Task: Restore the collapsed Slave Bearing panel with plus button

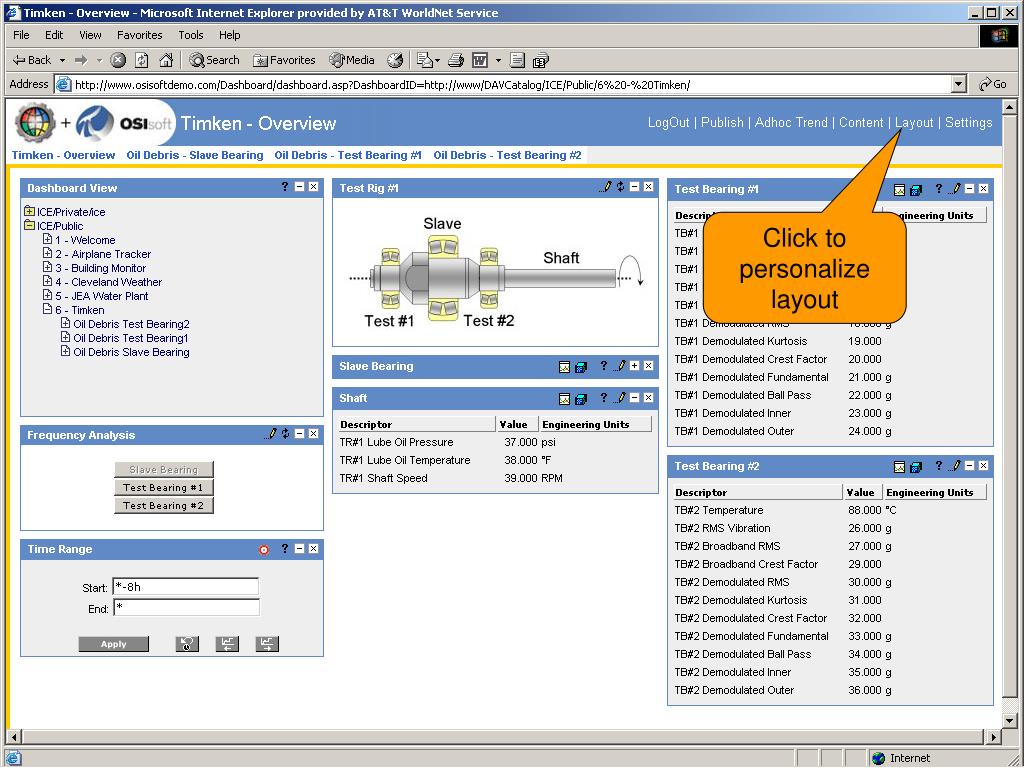Action: tap(634, 366)
